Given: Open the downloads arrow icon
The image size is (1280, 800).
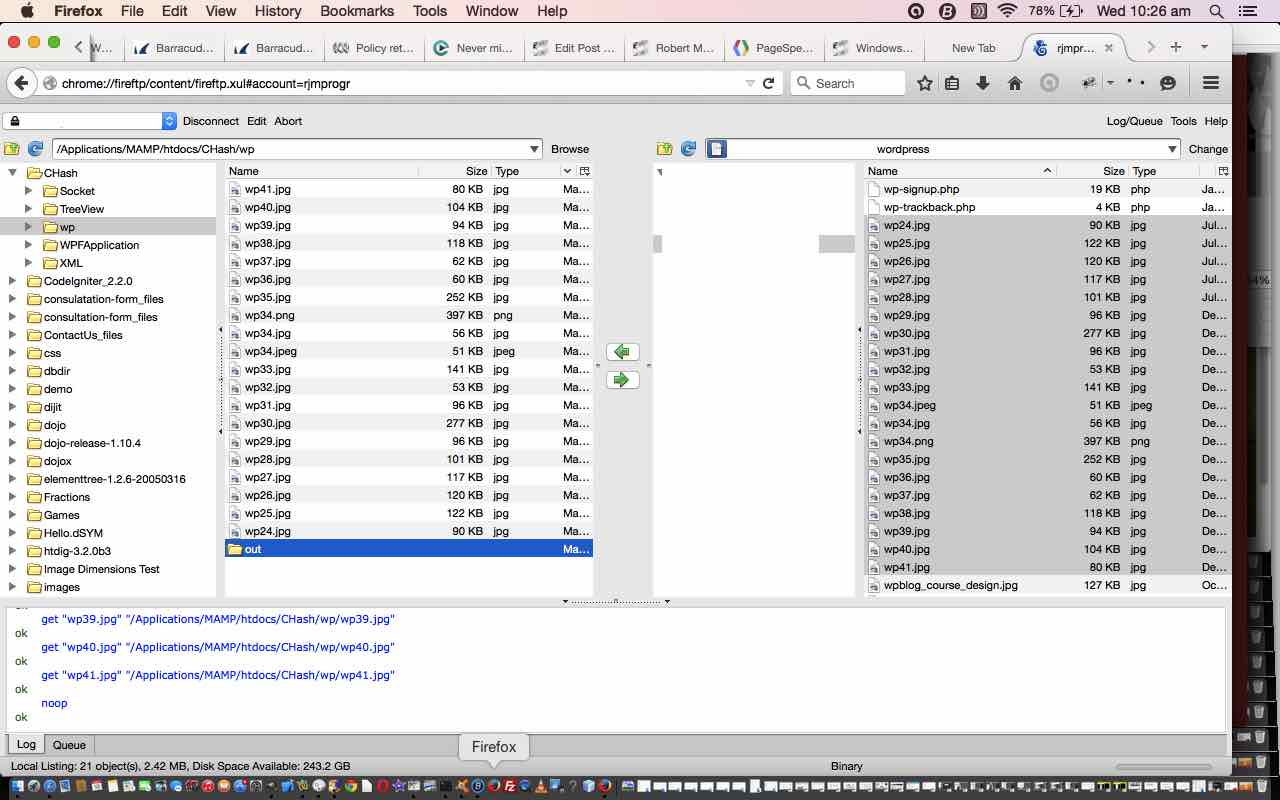Looking at the screenshot, I should coord(983,83).
